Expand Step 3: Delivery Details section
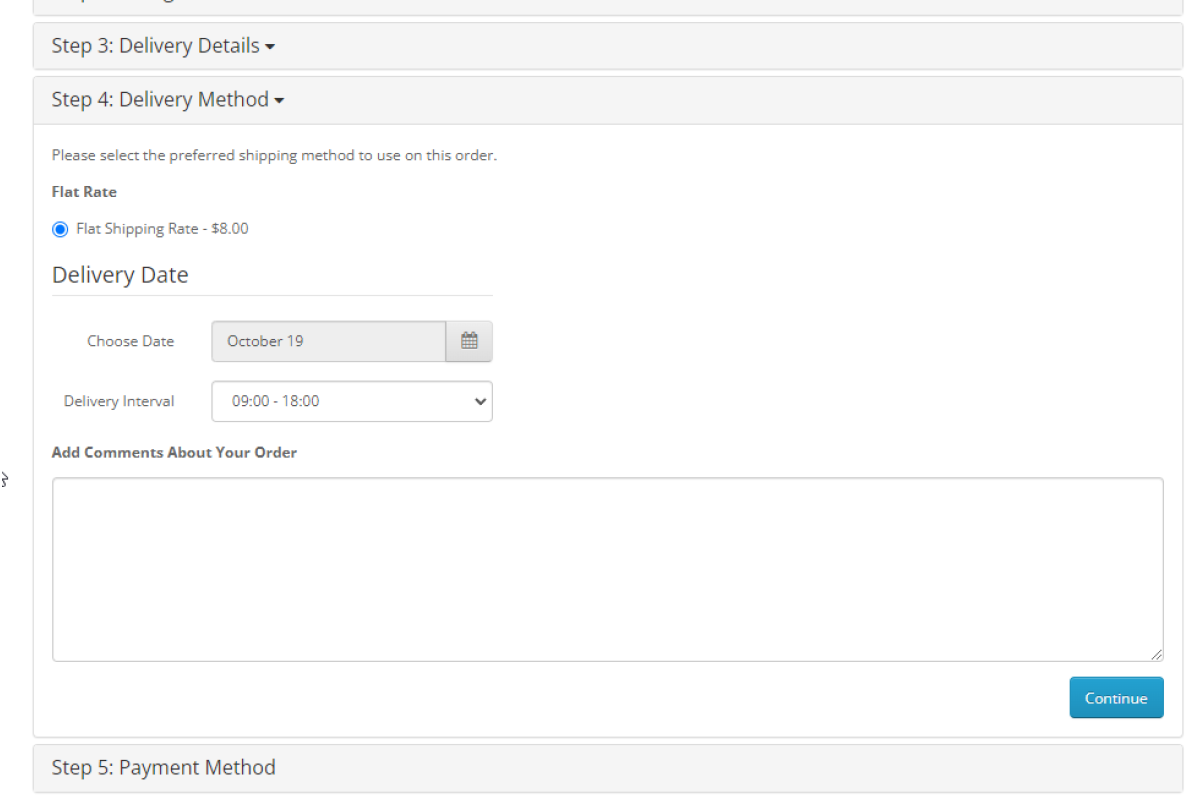 tap(155, 46)
